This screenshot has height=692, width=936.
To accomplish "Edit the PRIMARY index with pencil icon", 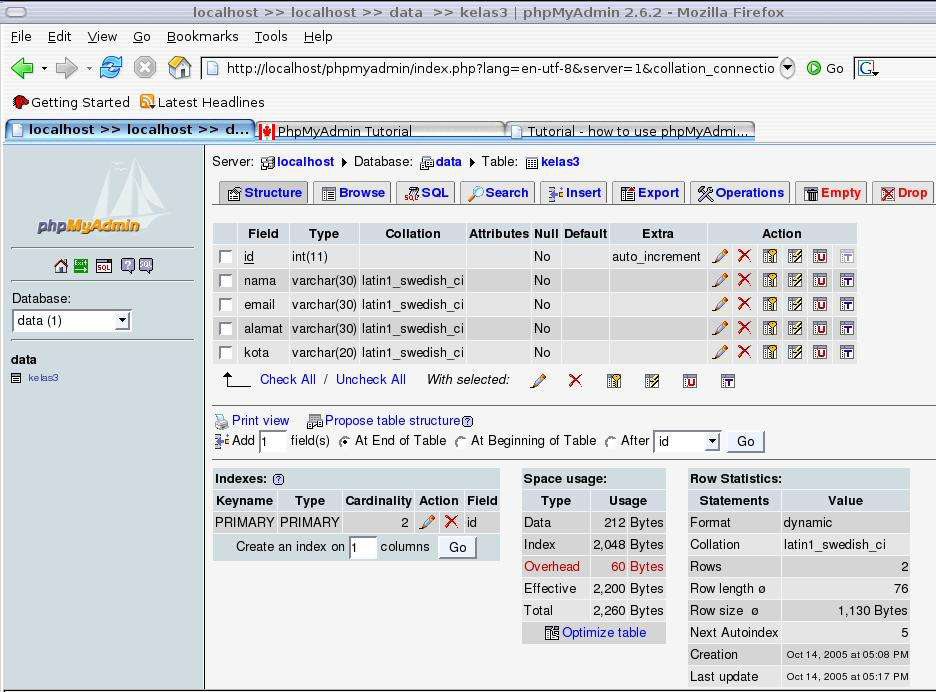I will click(x=427, y=522).
